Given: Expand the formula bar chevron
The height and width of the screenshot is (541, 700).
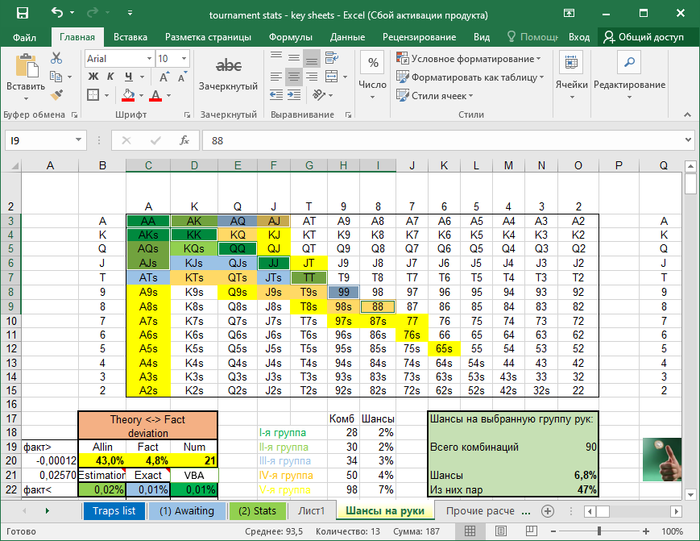Looking at the screenshot, I should 688,140.
